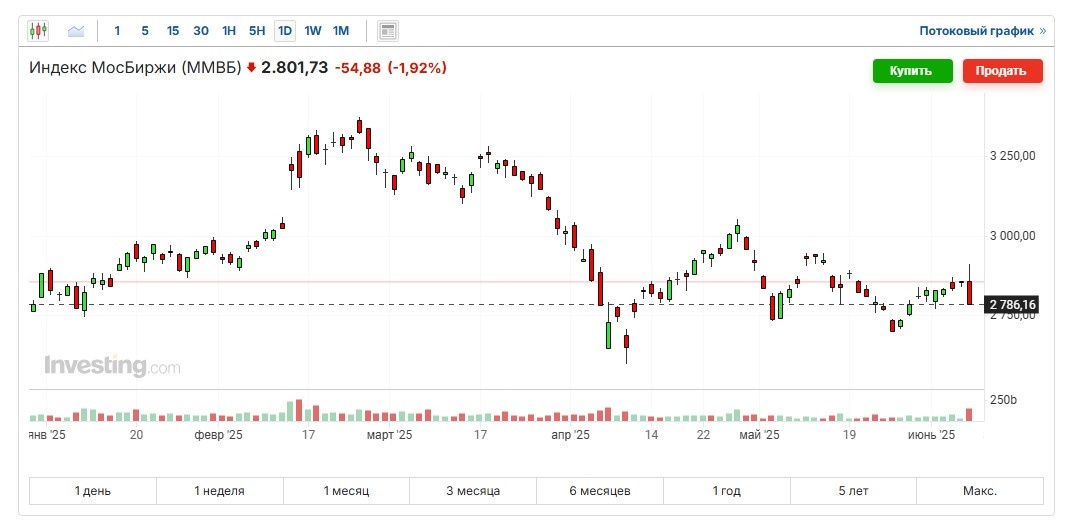Image resolution: width=1066 pixels, height=531 pixels.
Task: Open the Потоковый график link
Action: tap(982, 31)
